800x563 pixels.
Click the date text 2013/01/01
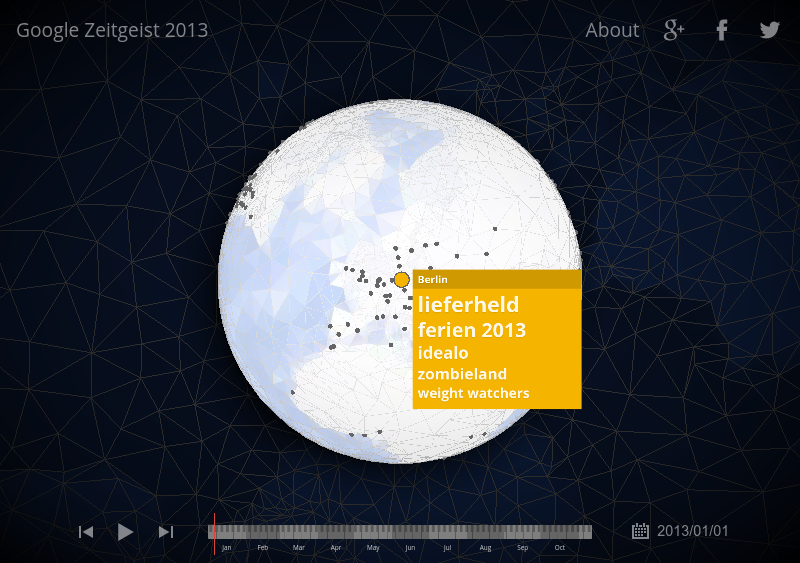[x=693, y=531]
